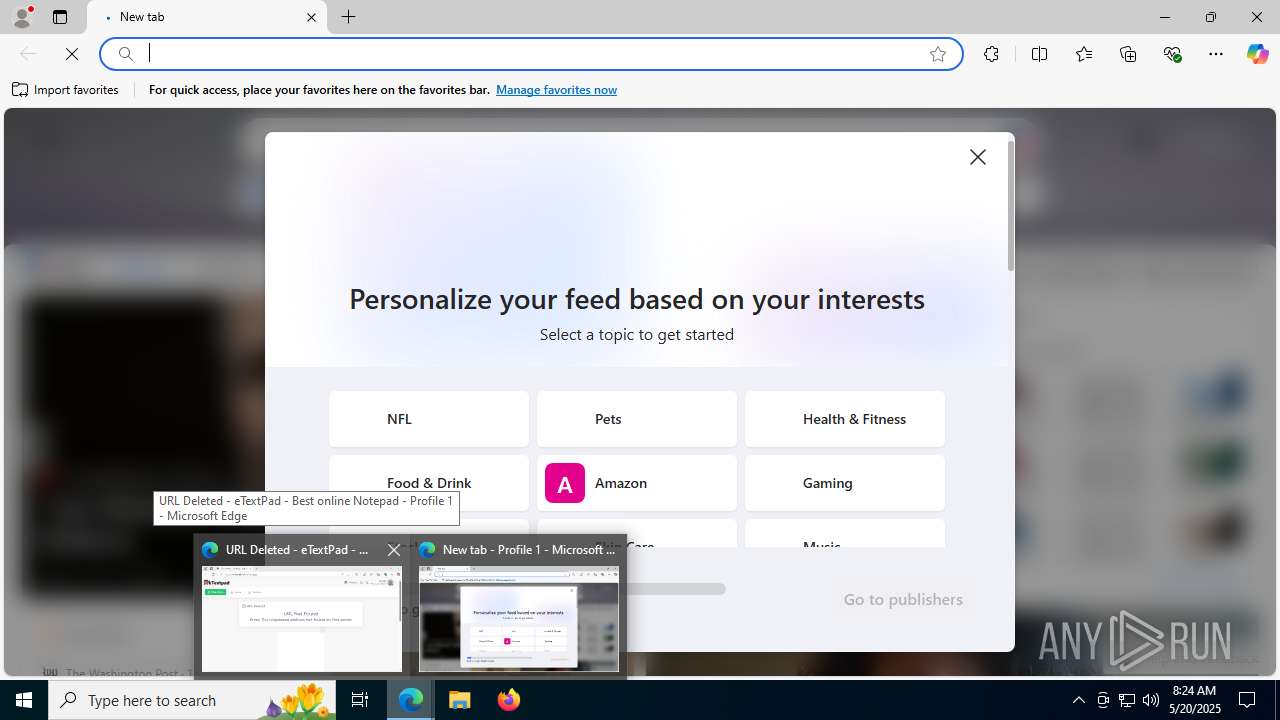Click Import favorites
Screen dimensions: 1280x720
pyautogui.click(x=65, y=90)
